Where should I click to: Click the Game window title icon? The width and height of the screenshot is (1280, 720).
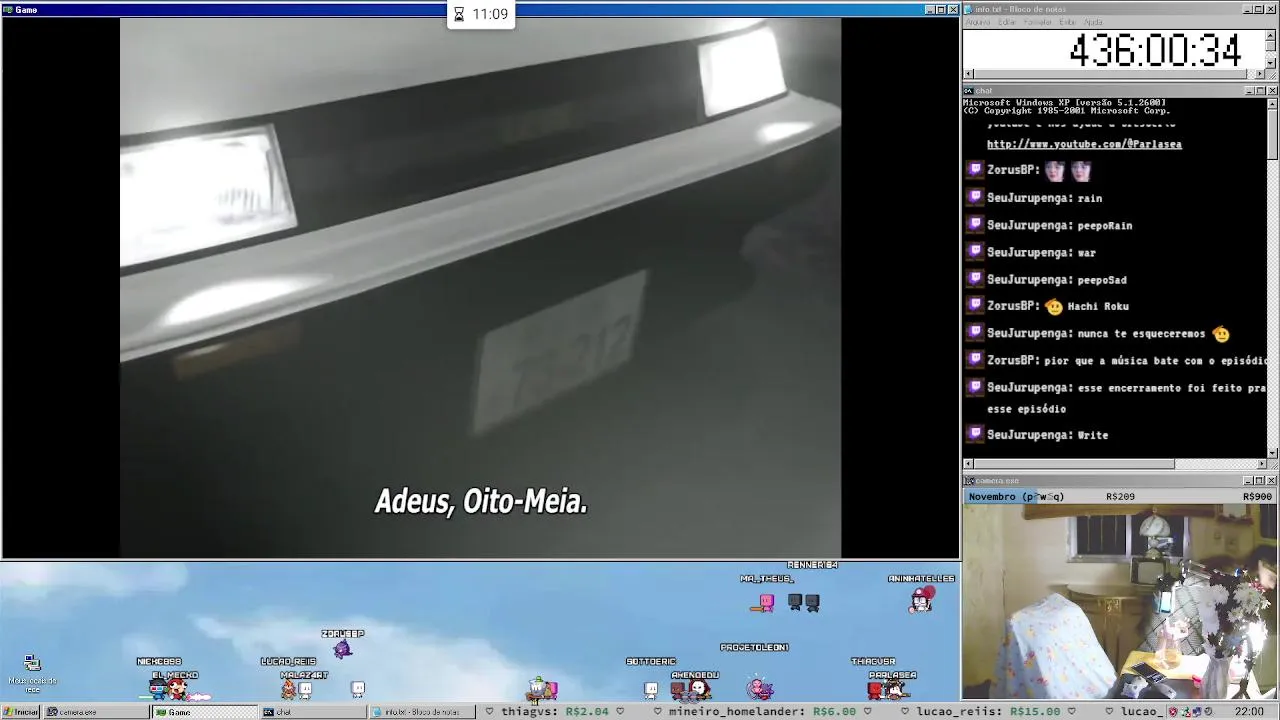tap(8, 9)
